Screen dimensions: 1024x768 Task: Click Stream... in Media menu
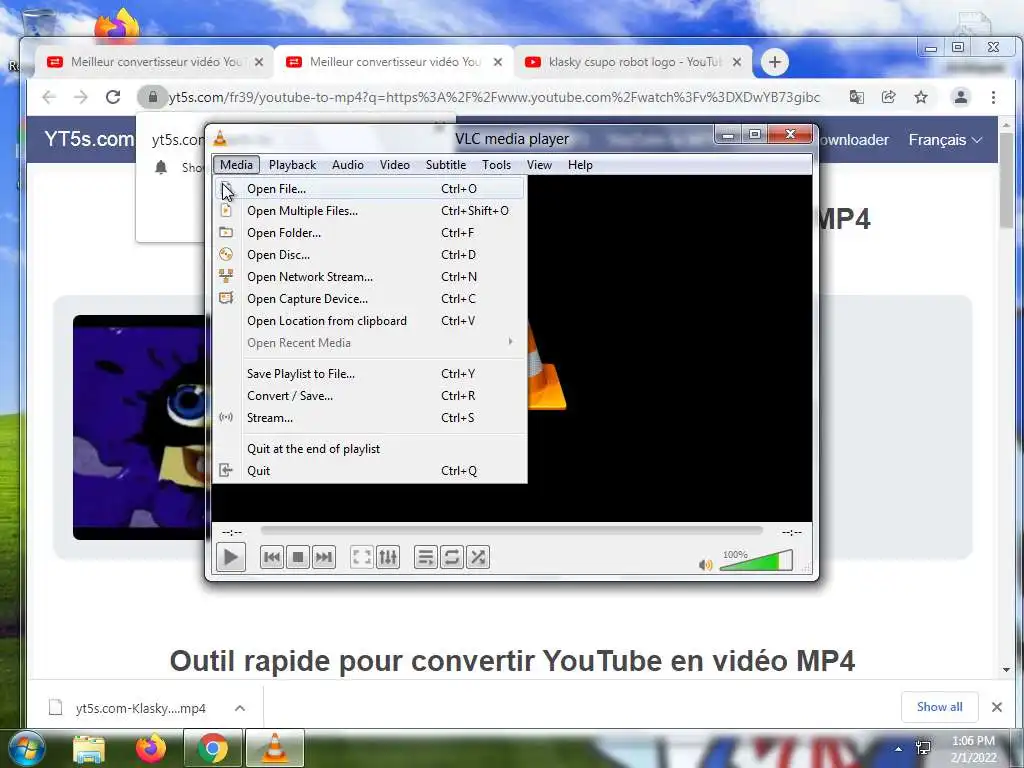tap(369, 418)
